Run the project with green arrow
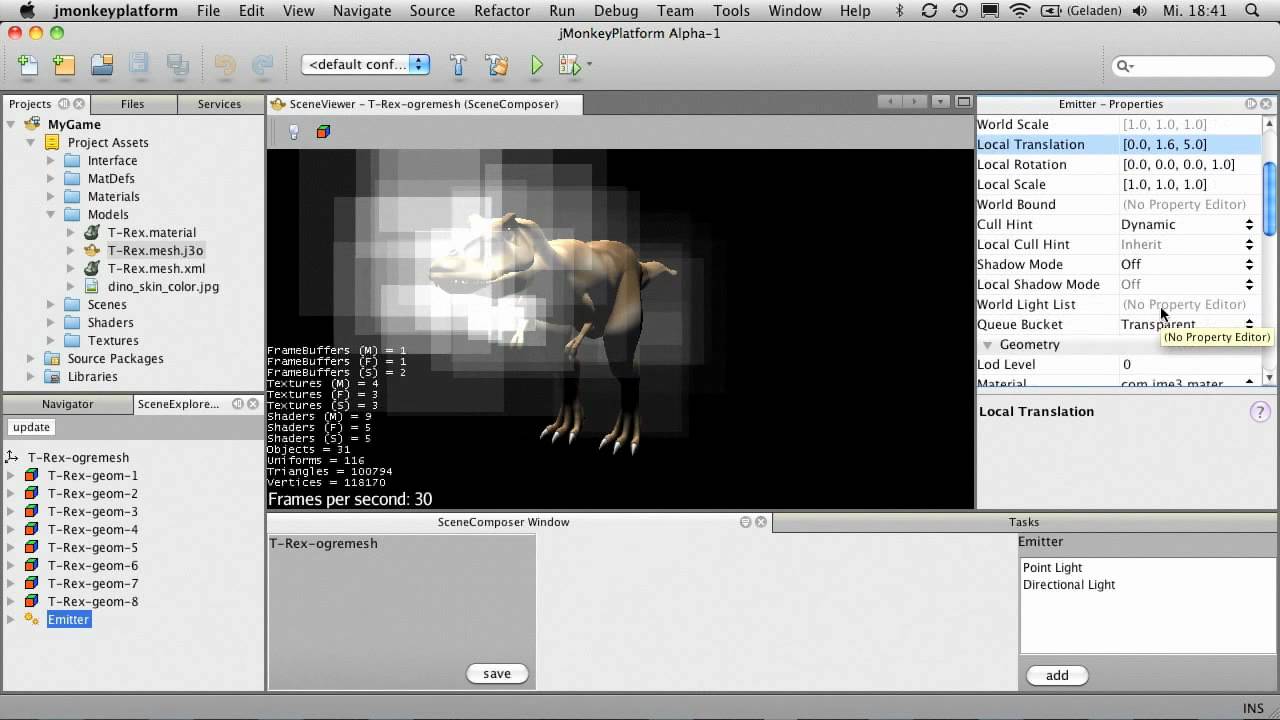Viewport: 1280px width, 720px height. coord(537,65)
